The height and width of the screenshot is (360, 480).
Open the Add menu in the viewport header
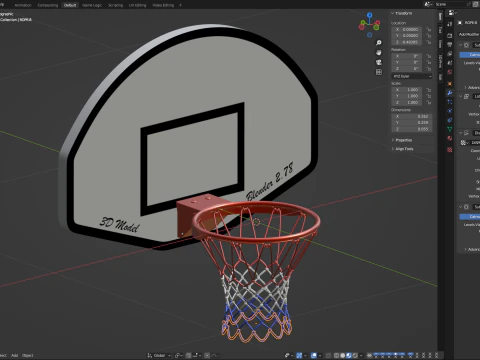click(14, 355)
